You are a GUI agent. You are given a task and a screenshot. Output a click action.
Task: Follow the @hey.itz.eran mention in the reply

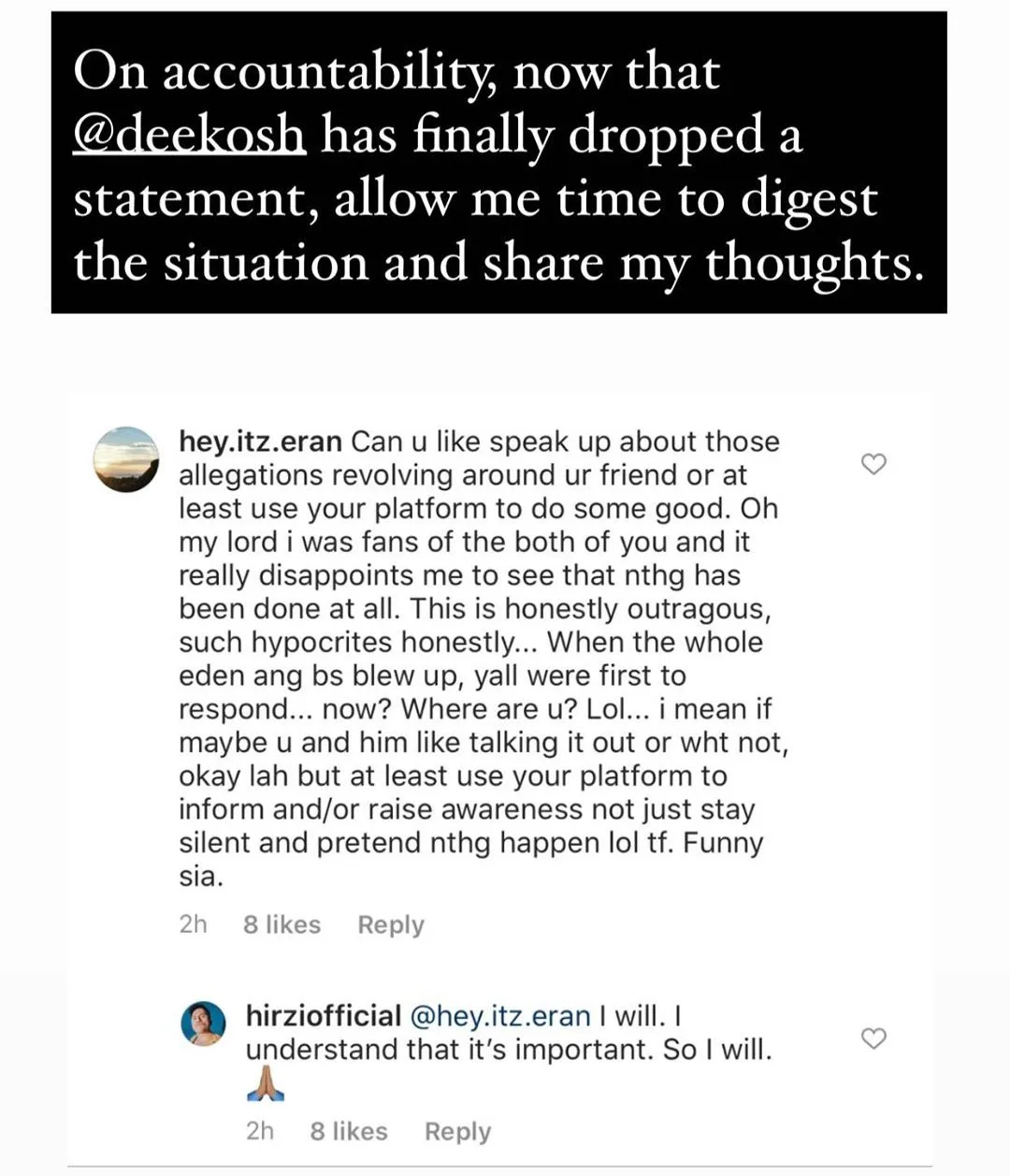(500, 1016)
